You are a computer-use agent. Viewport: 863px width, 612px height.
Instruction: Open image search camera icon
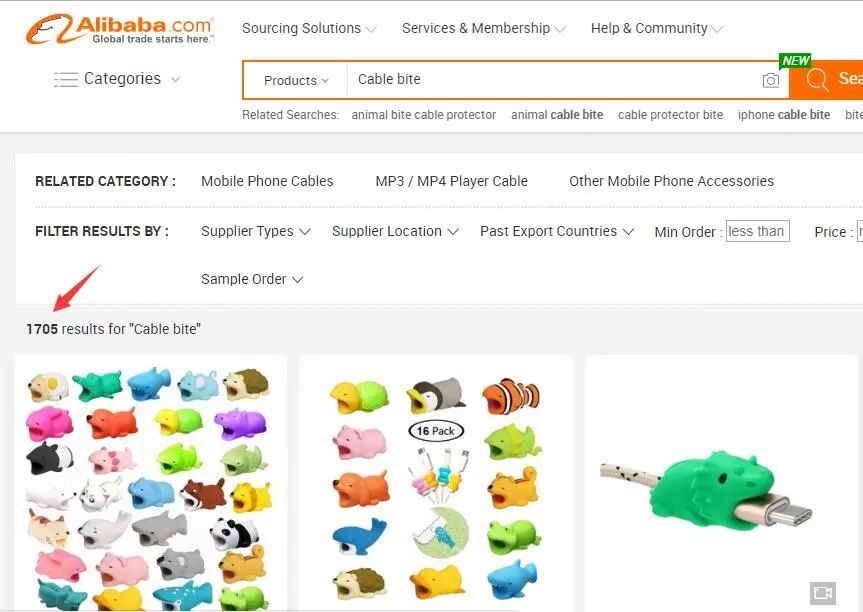[771, 80]
